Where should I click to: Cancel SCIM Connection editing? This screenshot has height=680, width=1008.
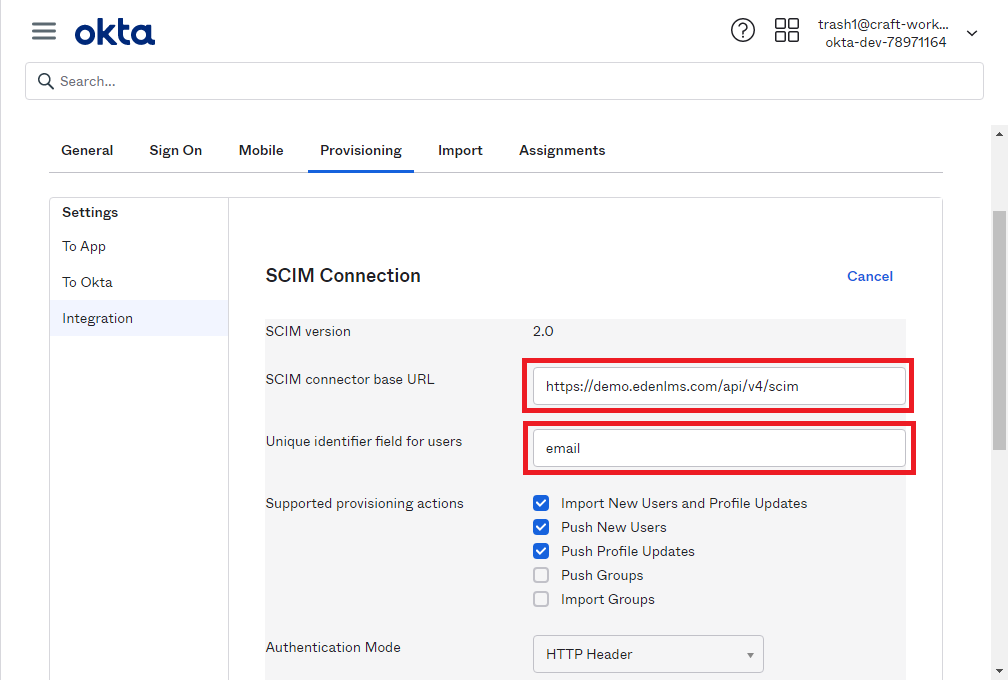[x=869, y=276]
